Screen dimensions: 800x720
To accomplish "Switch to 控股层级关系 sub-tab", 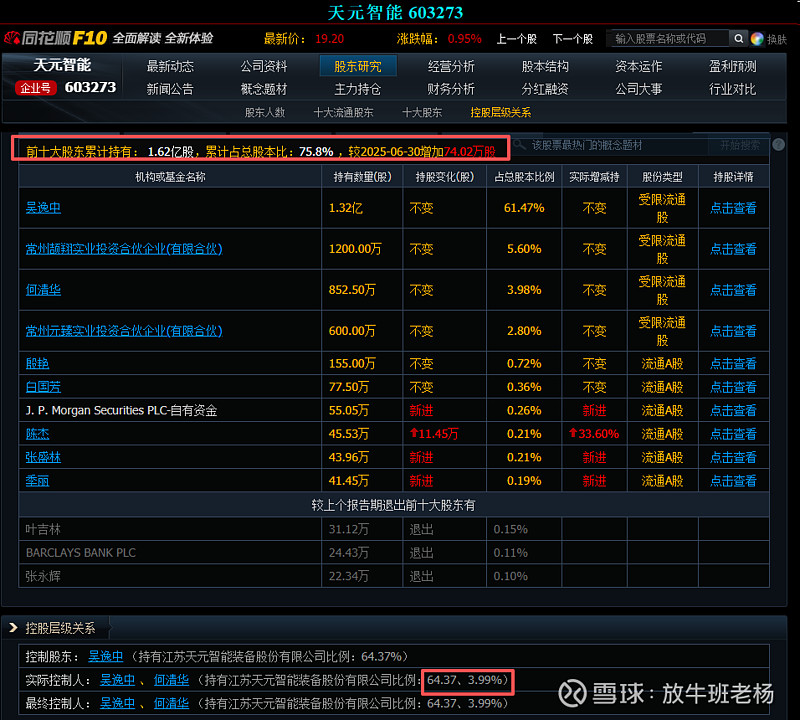I will coord(501,112).
